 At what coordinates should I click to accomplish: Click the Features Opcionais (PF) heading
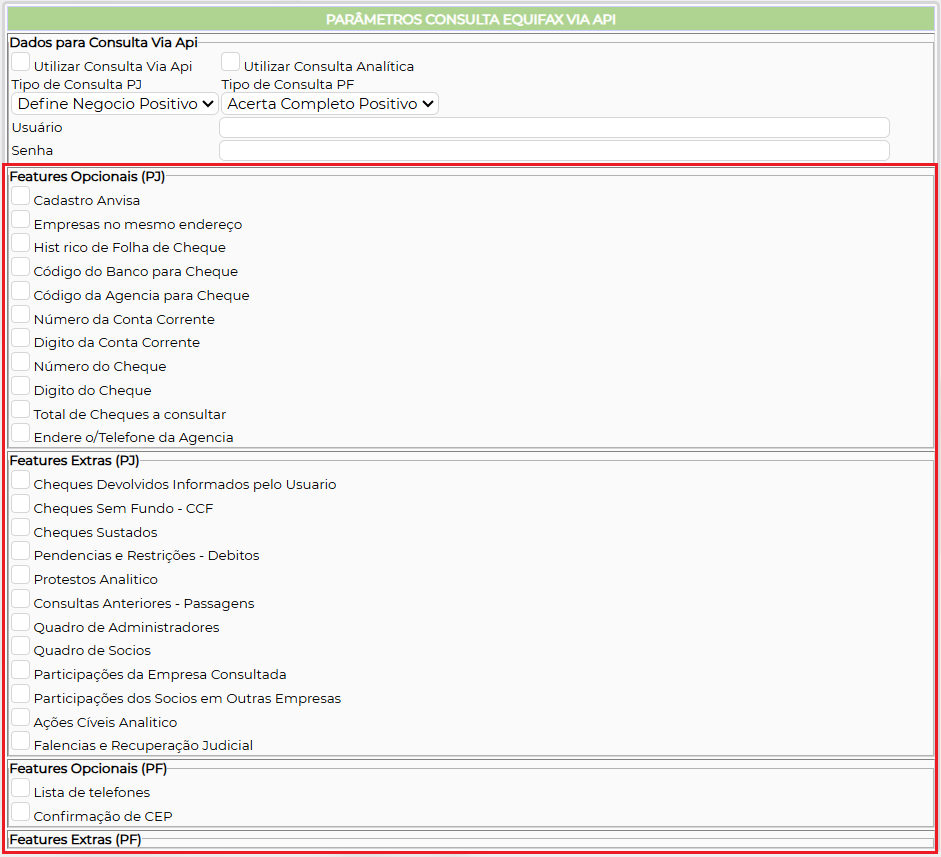(88, 768)
